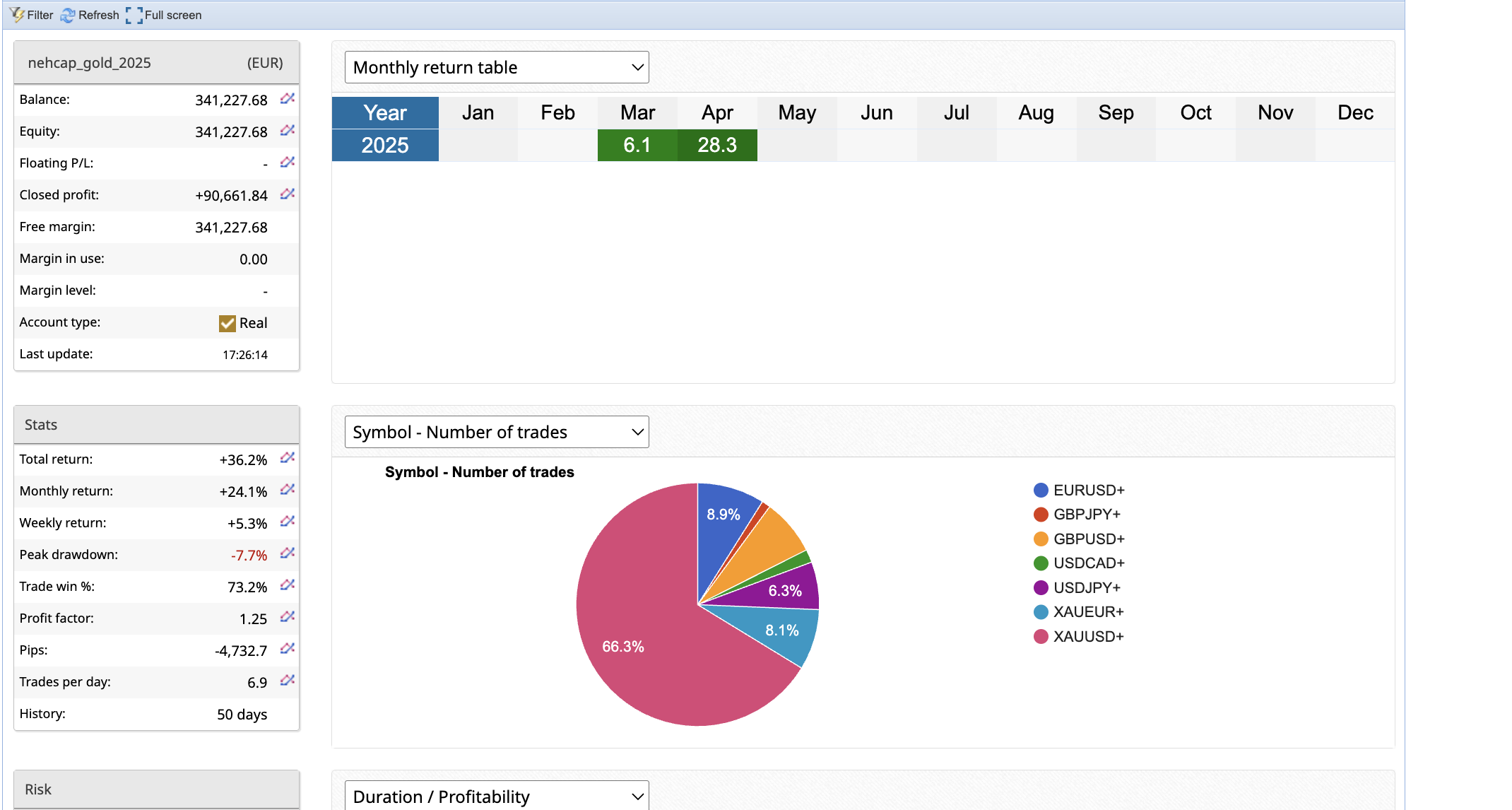Image resolution: width=1512 pixels, height=810 pixels.
Task: Open the Duration / Profitability dropdown
Action: (x=497, y=797)
